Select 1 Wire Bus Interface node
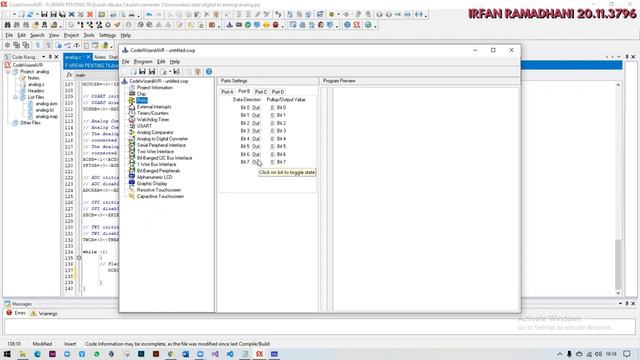 click(x=156, y=164)
